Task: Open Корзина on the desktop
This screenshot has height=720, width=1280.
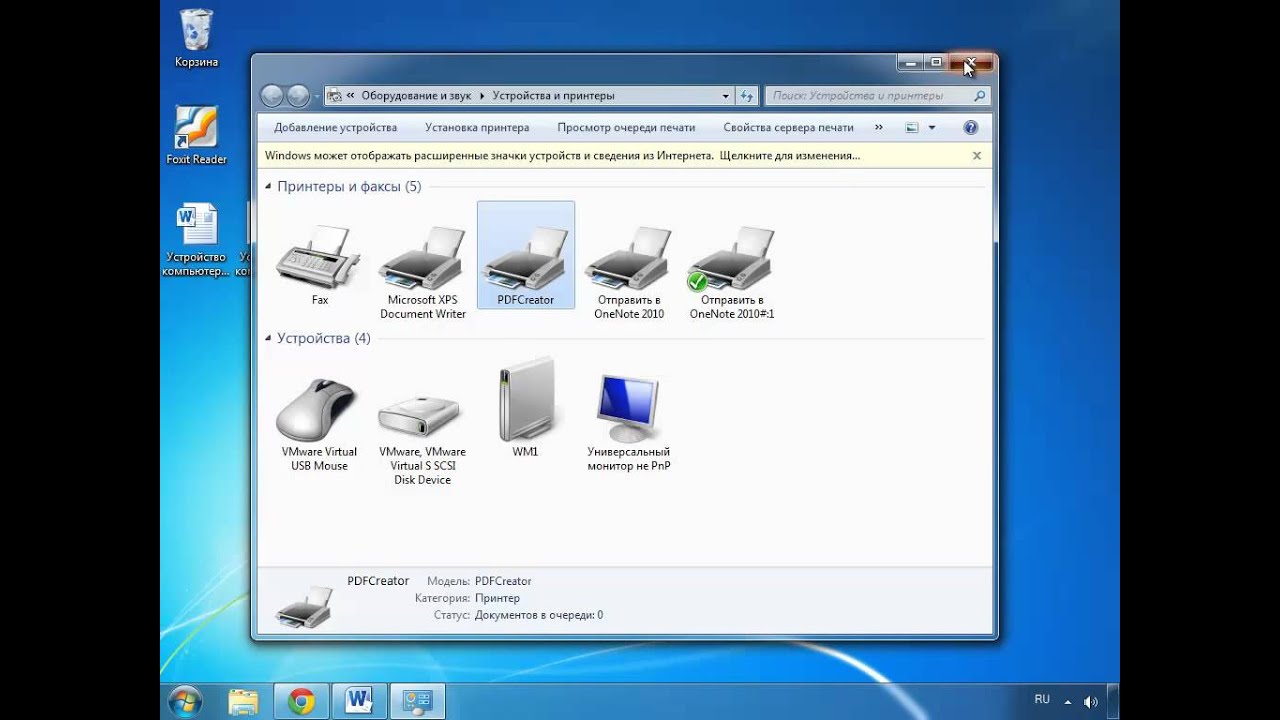Action: 196,38
